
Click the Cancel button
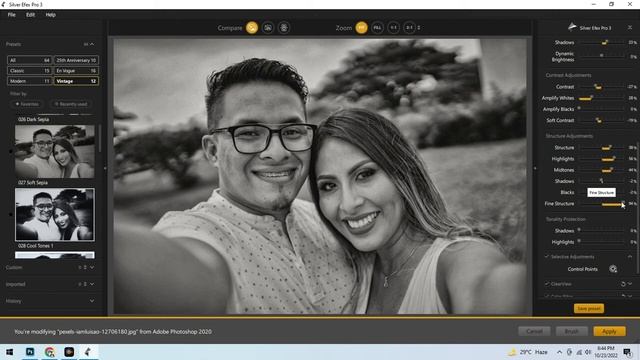[534, 331]
